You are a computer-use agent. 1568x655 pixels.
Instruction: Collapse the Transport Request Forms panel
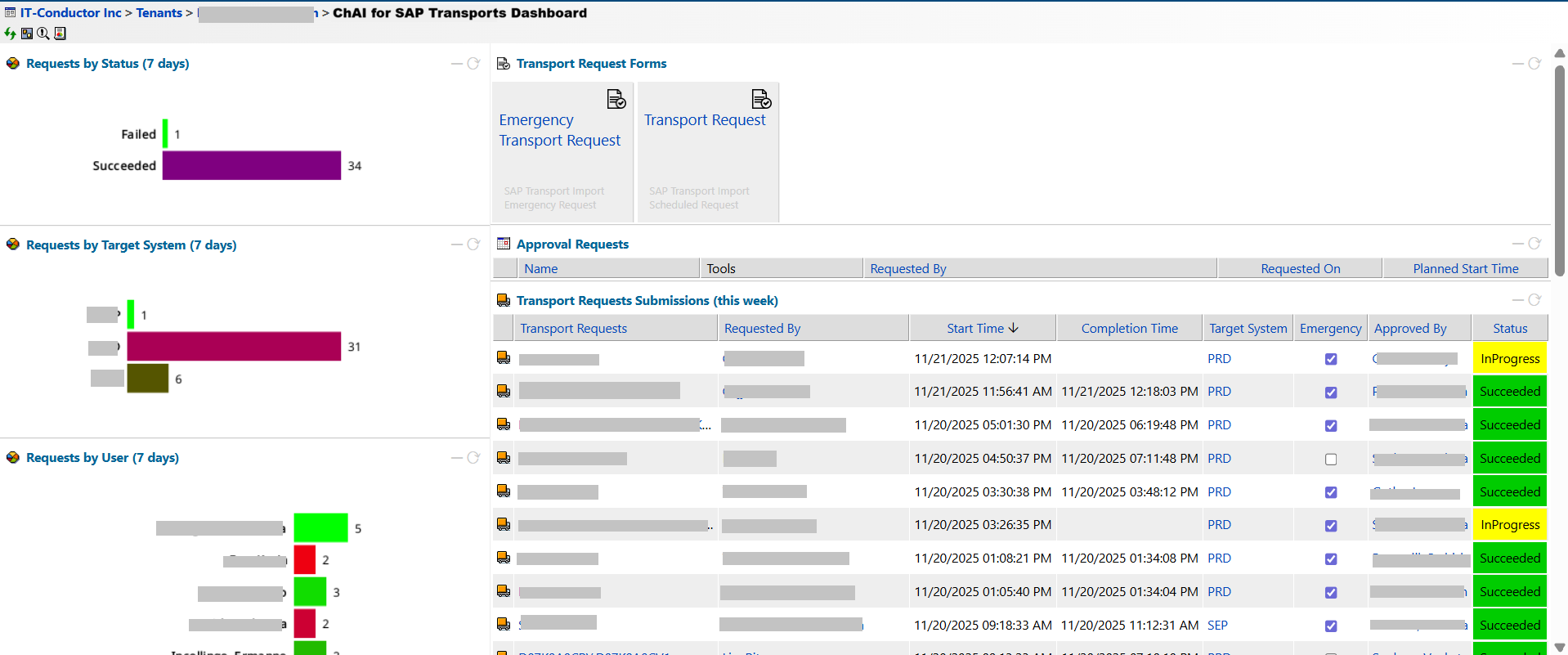click(x=1517, y=64)
